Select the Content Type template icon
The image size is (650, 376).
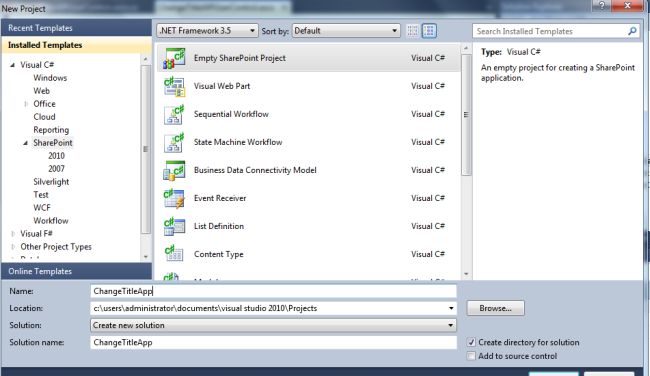(x=174, y=254)
